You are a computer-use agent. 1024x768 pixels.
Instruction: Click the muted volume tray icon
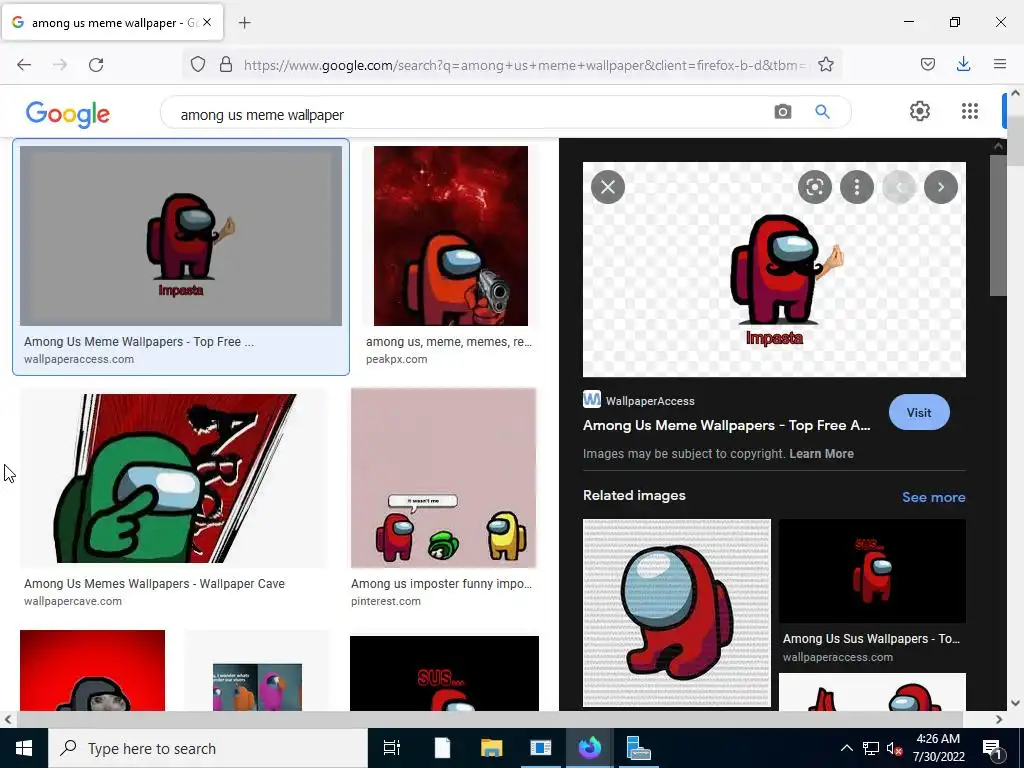(x=894, y=748)
